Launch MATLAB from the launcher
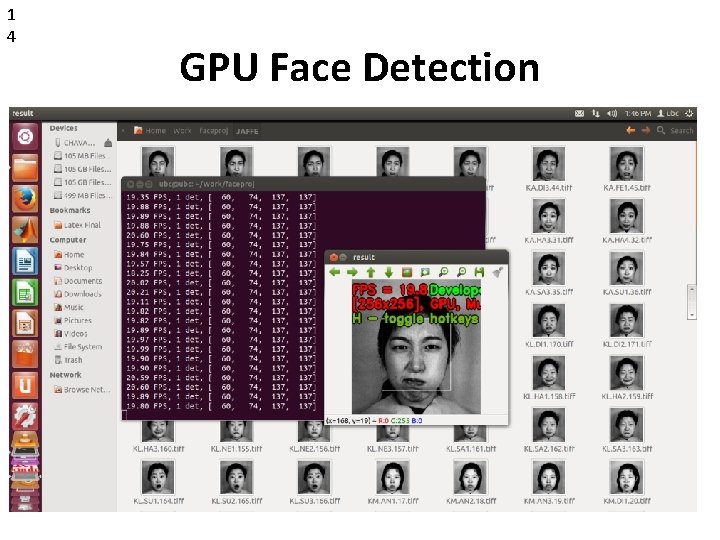Screen dimensions: 720x540 (25, 230)
